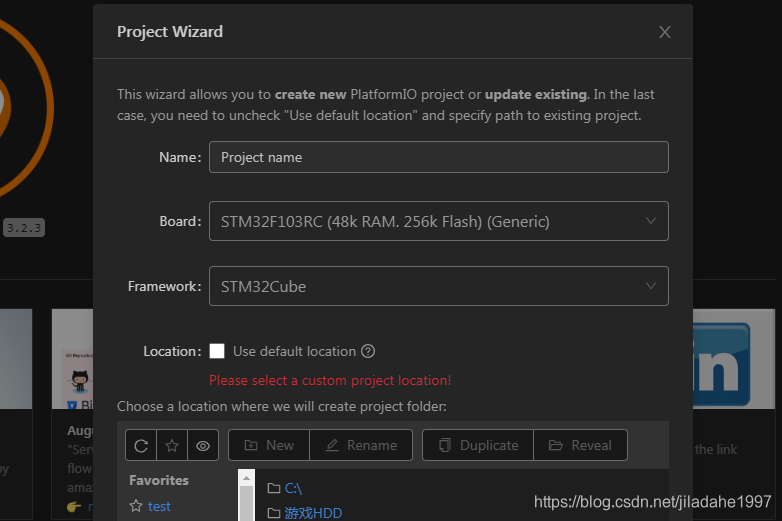Click the help icon beside default location
Image resolution: width=782 pixels, height=521 pixels.
[368, 351]
